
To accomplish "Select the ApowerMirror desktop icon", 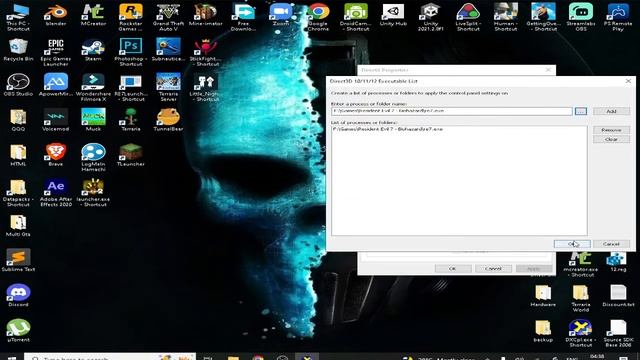I will pyautogui.click(x=56, y=85).
